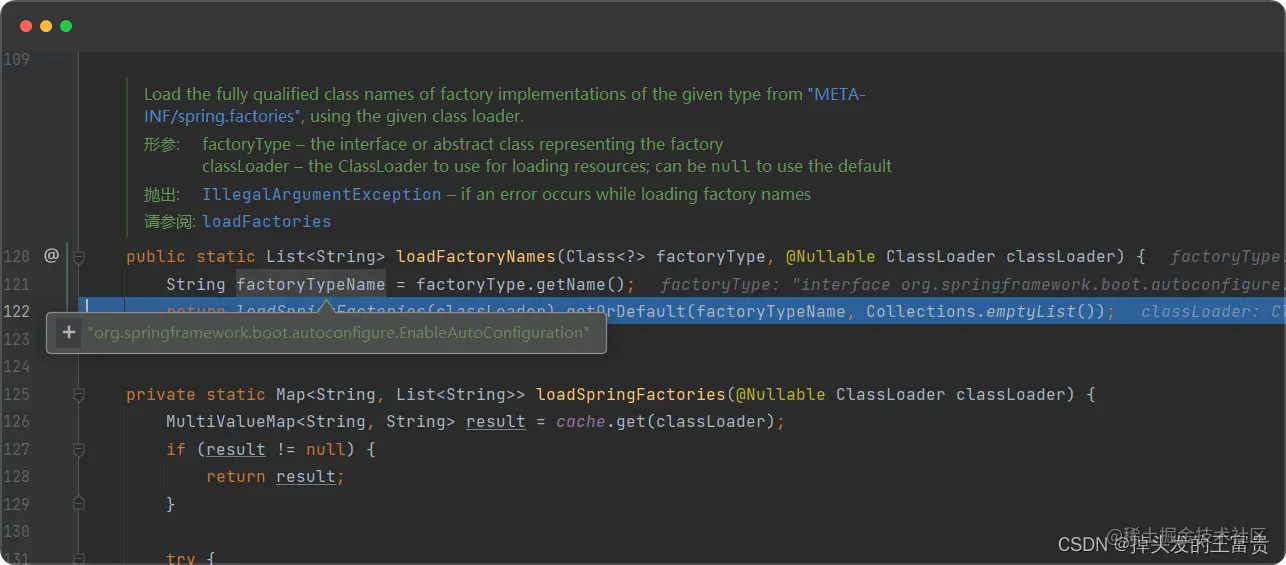Screen dimensions: 1286x565
Task: Click the yellow minimize window button
Action: point(46,26)
